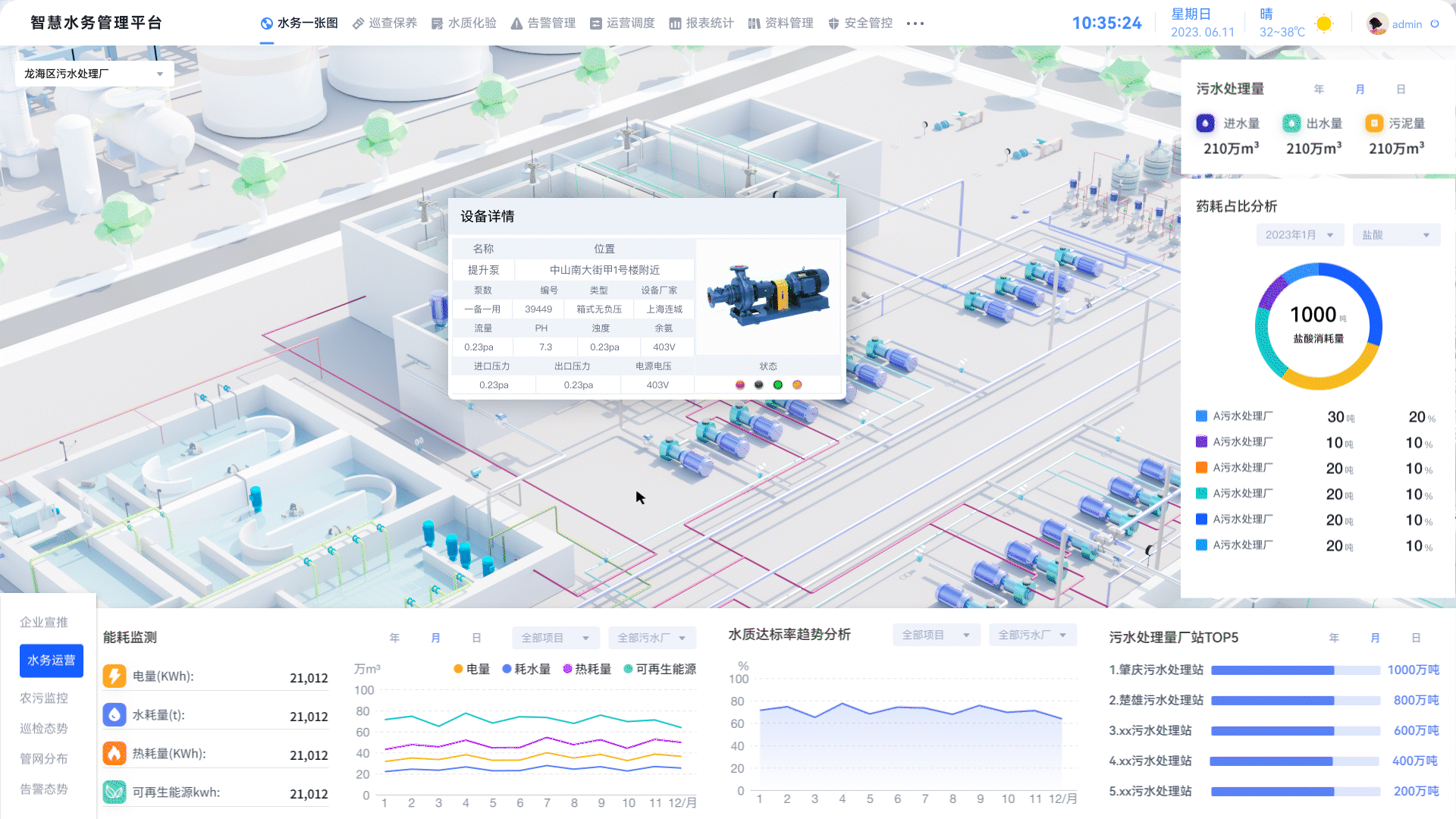Click the 水务运营 sidebar button
Screen dimensions: 1456x819
52,661
